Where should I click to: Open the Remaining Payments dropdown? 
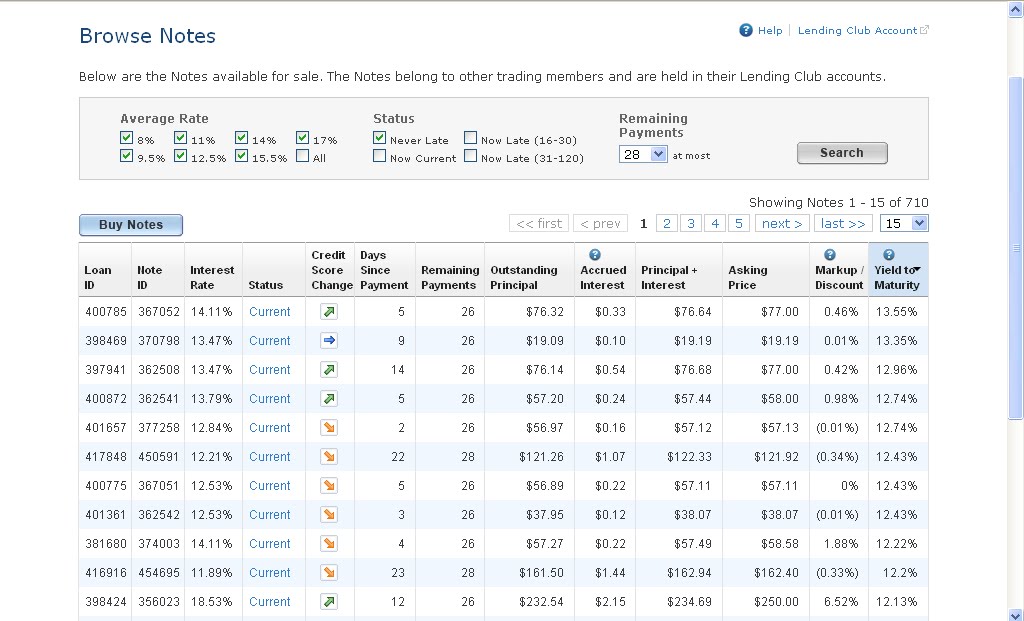tap(643, 154)
